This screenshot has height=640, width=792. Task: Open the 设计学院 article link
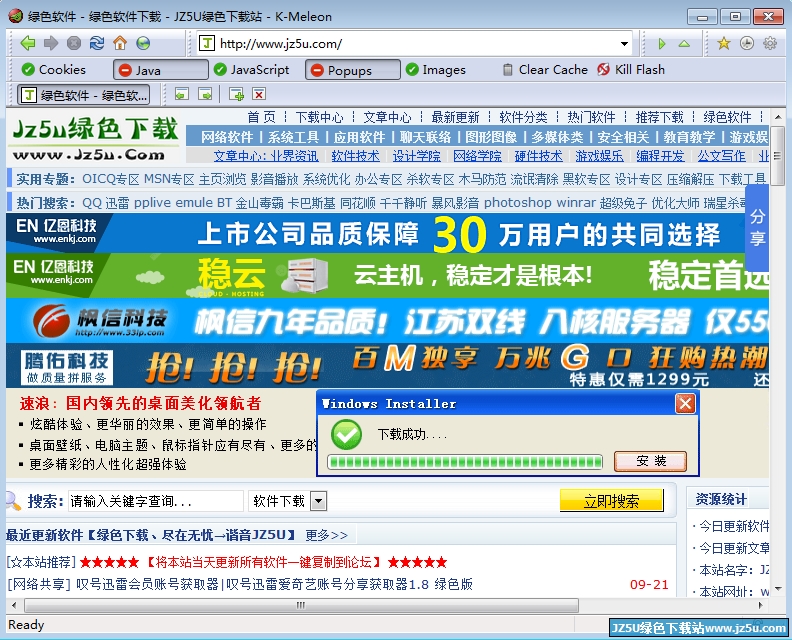pyautogui.click(x=417, y=156)
